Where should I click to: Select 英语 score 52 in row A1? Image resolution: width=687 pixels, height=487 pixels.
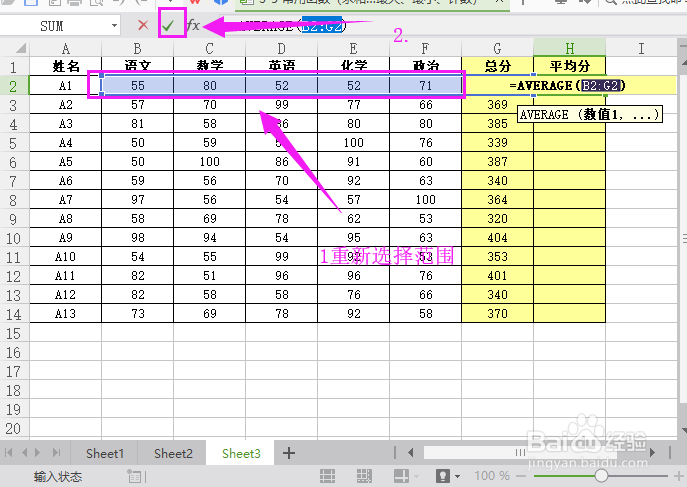[x=281, y=85]
